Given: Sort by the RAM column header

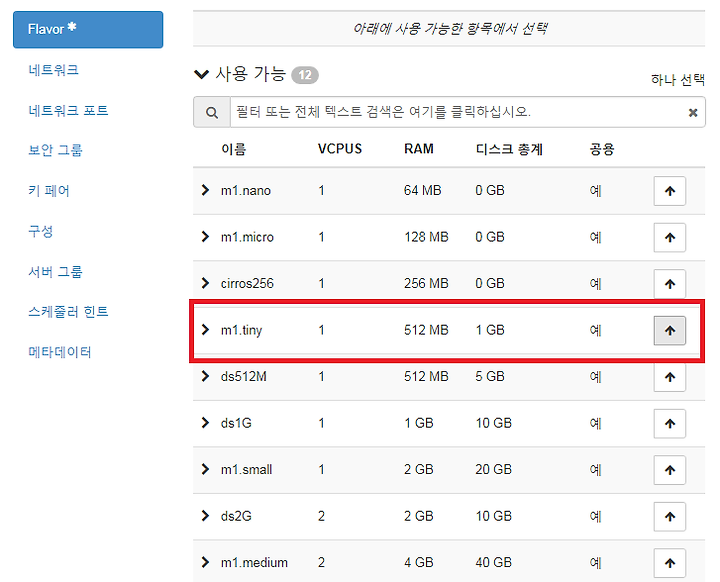Looking at the screenshot, I should [x=419, y=149].
